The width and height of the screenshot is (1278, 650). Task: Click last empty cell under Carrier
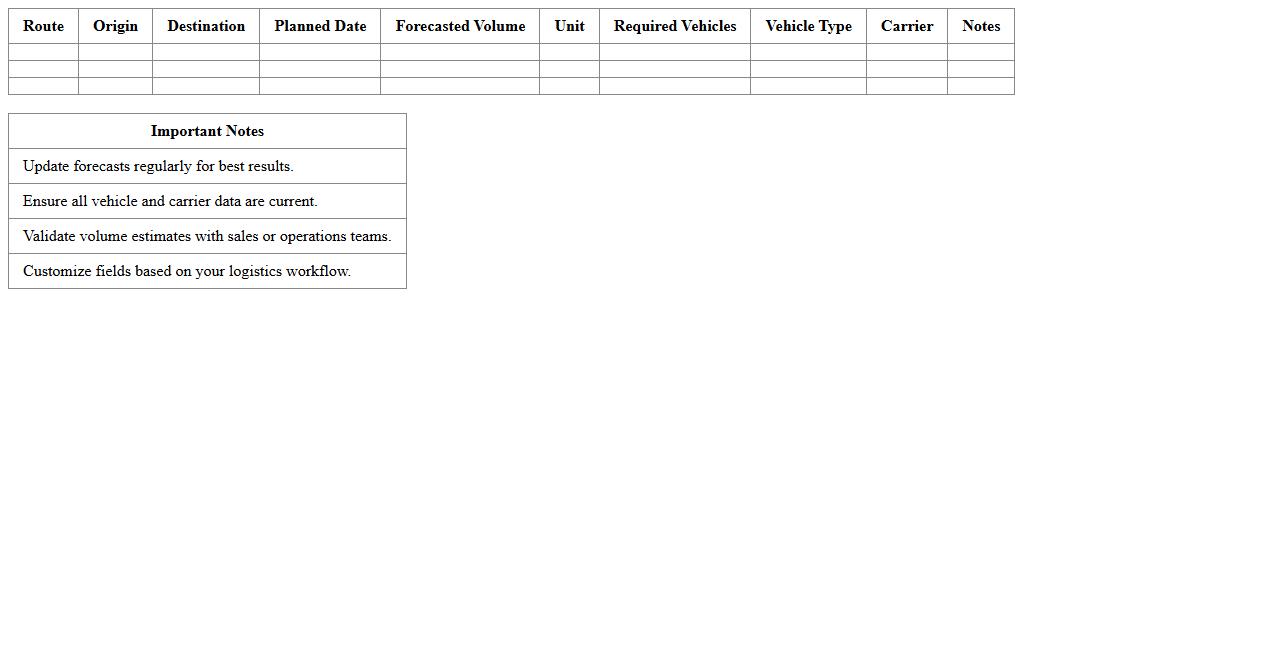pyautogui.click(x=907, y=86)
